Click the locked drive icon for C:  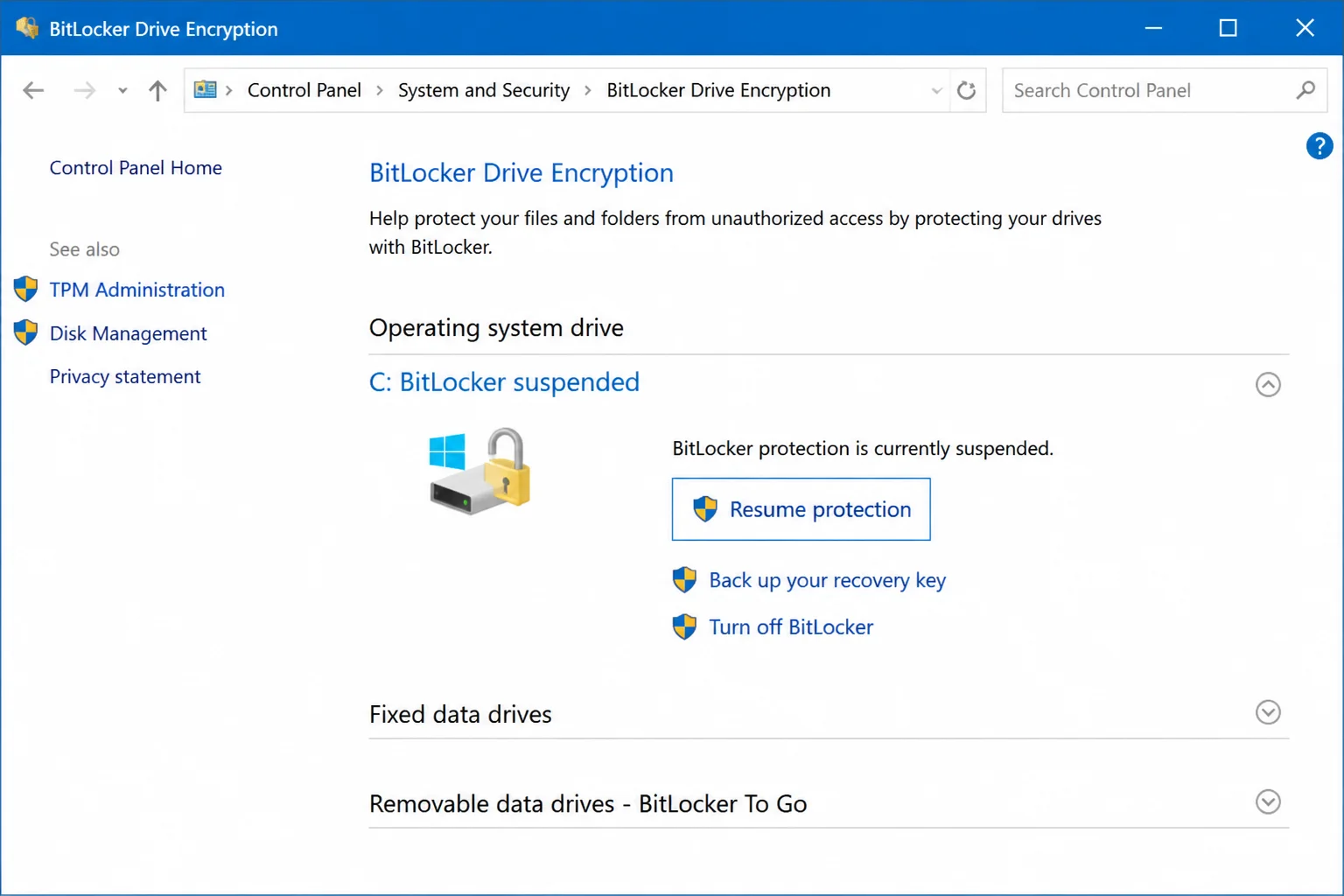480,471
